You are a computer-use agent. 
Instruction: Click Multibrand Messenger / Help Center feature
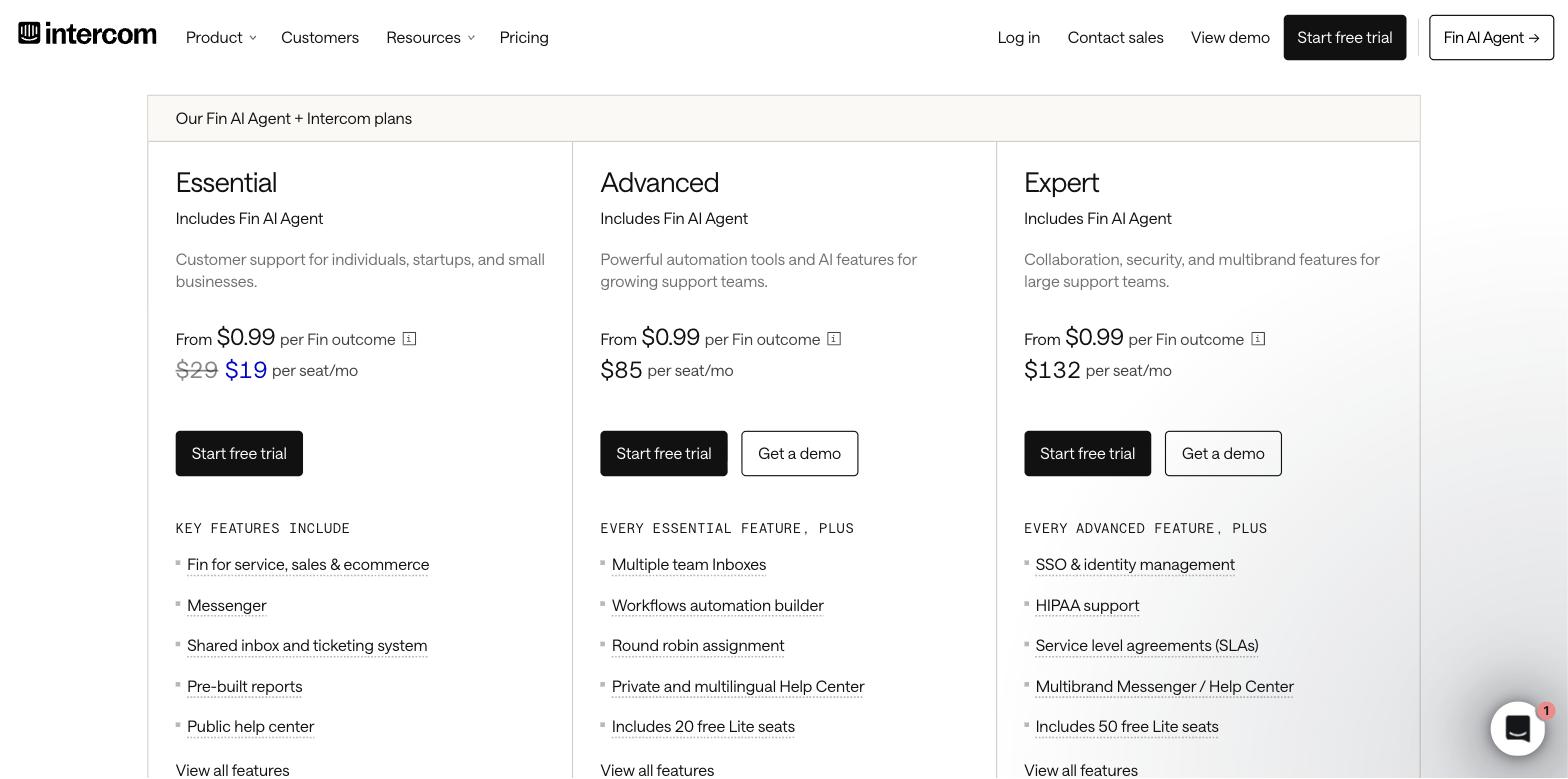click(1164, 687)
